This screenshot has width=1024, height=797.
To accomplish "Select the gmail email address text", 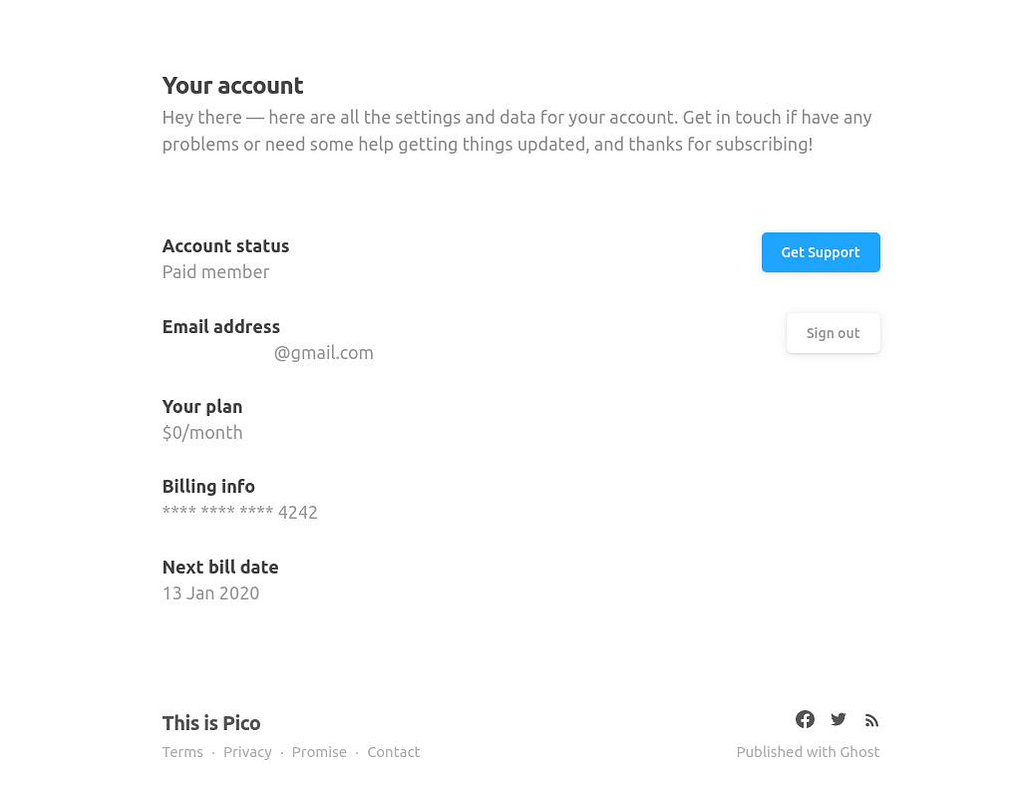I will coord(323,352).
